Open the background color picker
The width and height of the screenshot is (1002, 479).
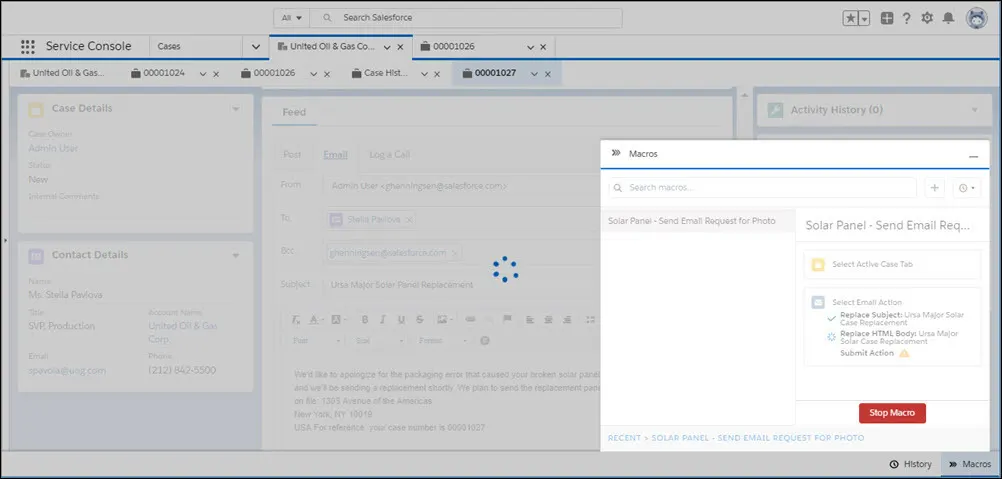coord(337,319)
